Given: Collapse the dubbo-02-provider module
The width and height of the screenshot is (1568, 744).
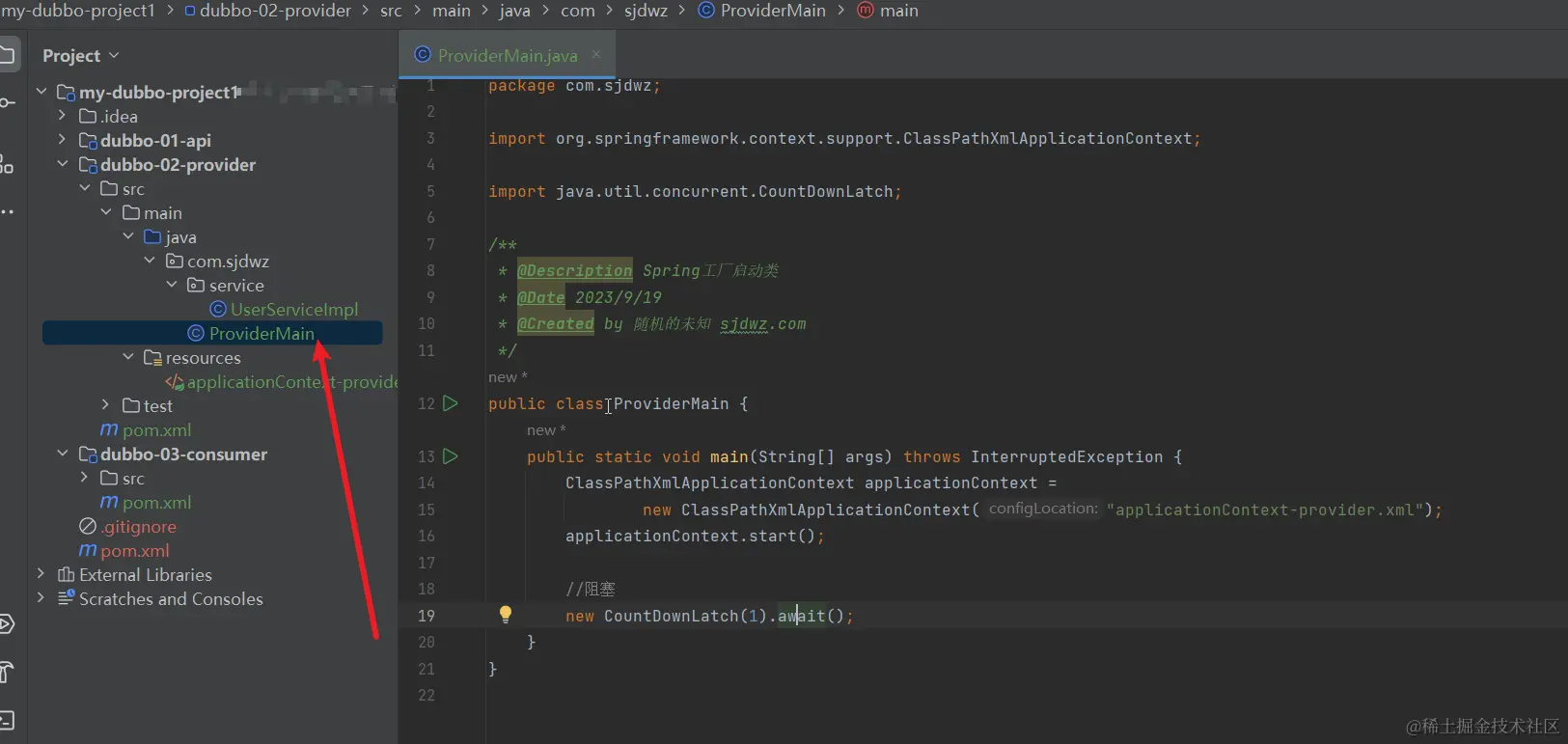Looking at the screenshot, I should [63, 164].
